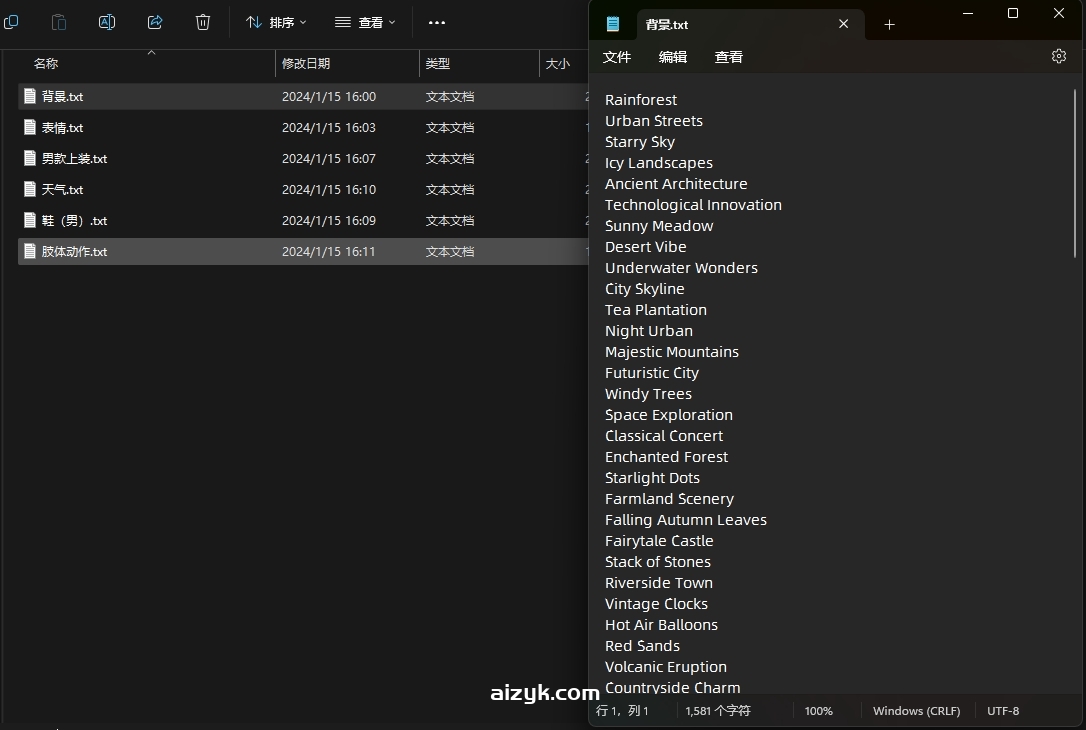Viewport: 1086px width, 730px height.
Task: Open Notepad settings gear icon
Action: click(1059, 57)
